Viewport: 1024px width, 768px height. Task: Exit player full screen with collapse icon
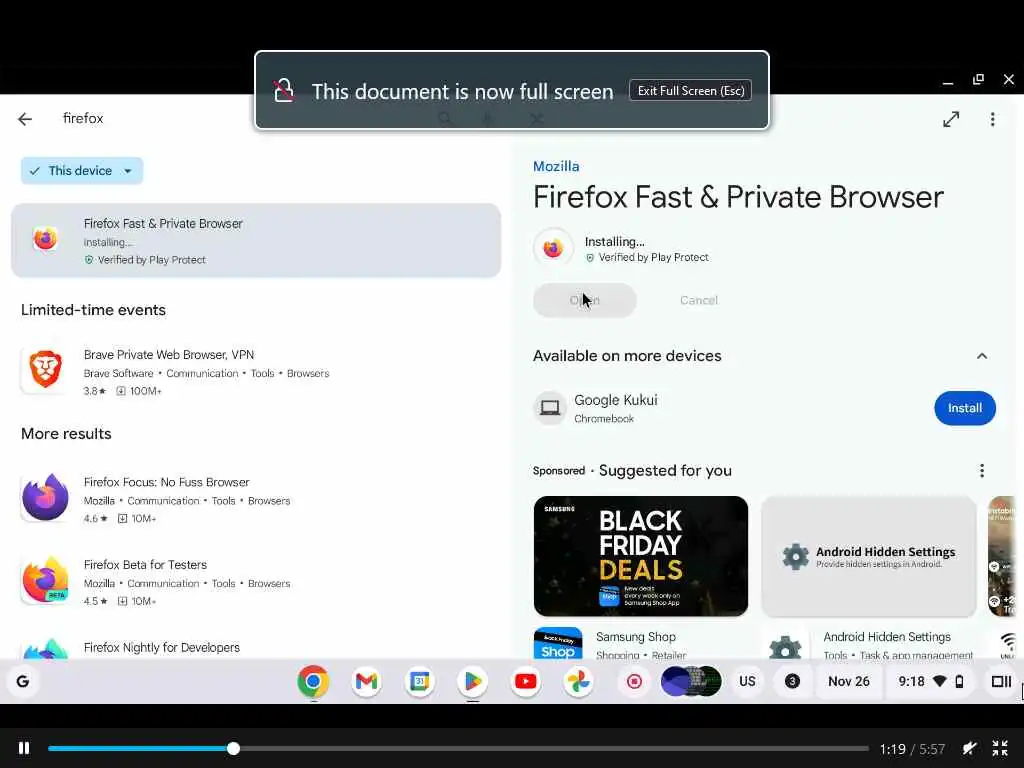coord(1000,748)
